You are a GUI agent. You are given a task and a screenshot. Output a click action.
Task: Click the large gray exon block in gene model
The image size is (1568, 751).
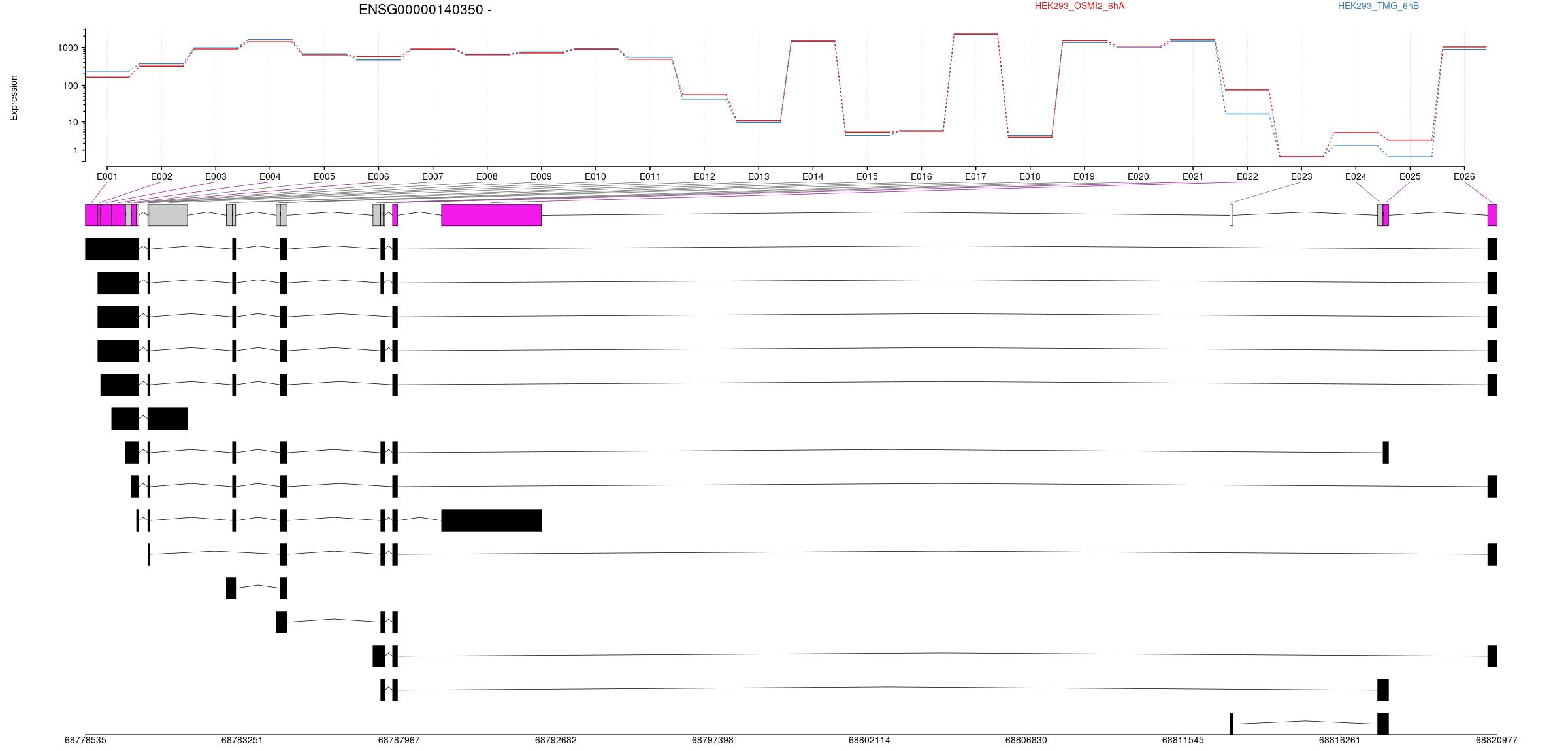coord(169,215)
